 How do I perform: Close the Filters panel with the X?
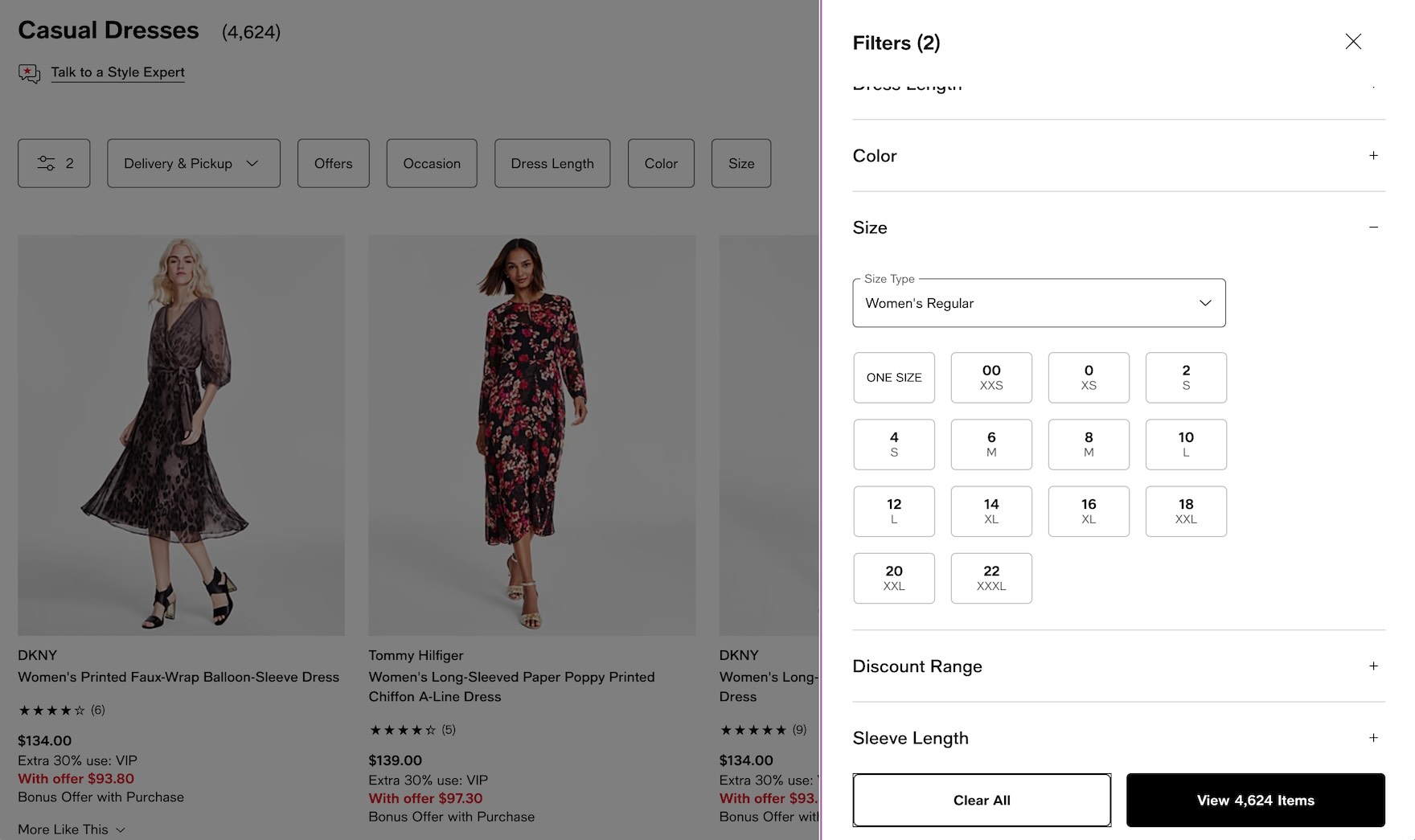click(1353, 42)
